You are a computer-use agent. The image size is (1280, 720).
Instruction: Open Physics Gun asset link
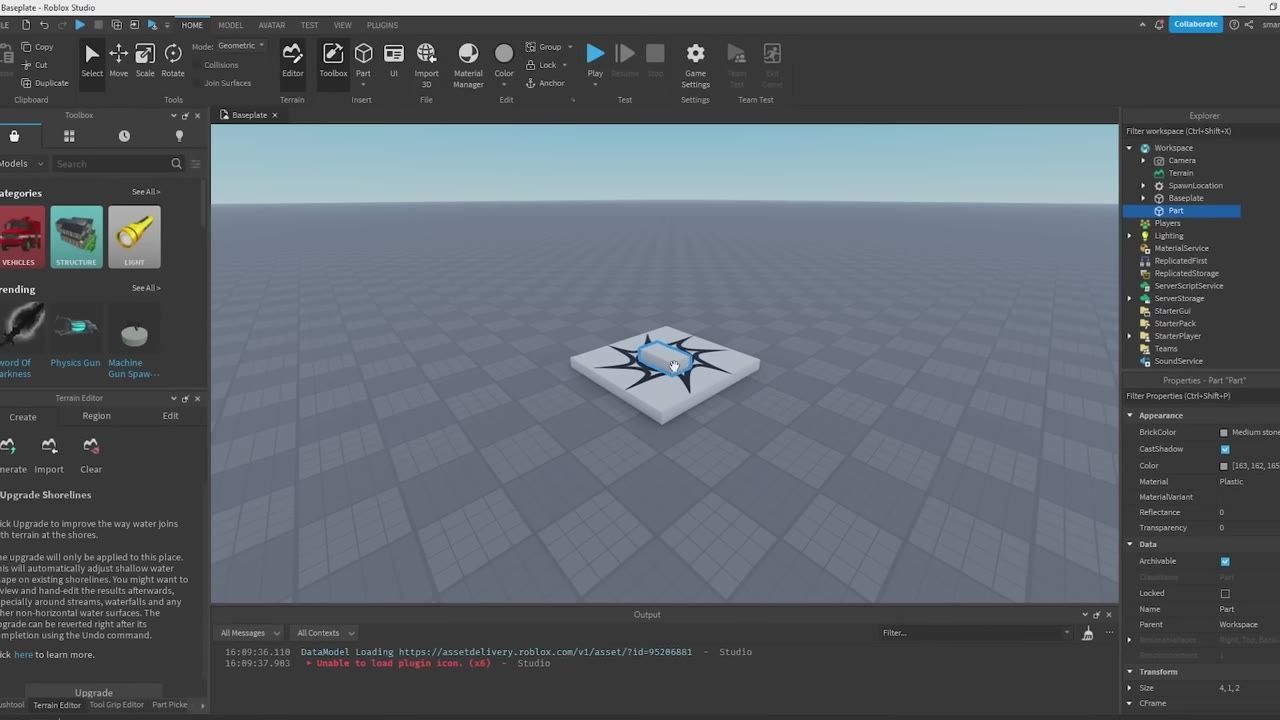pos(76,363)
